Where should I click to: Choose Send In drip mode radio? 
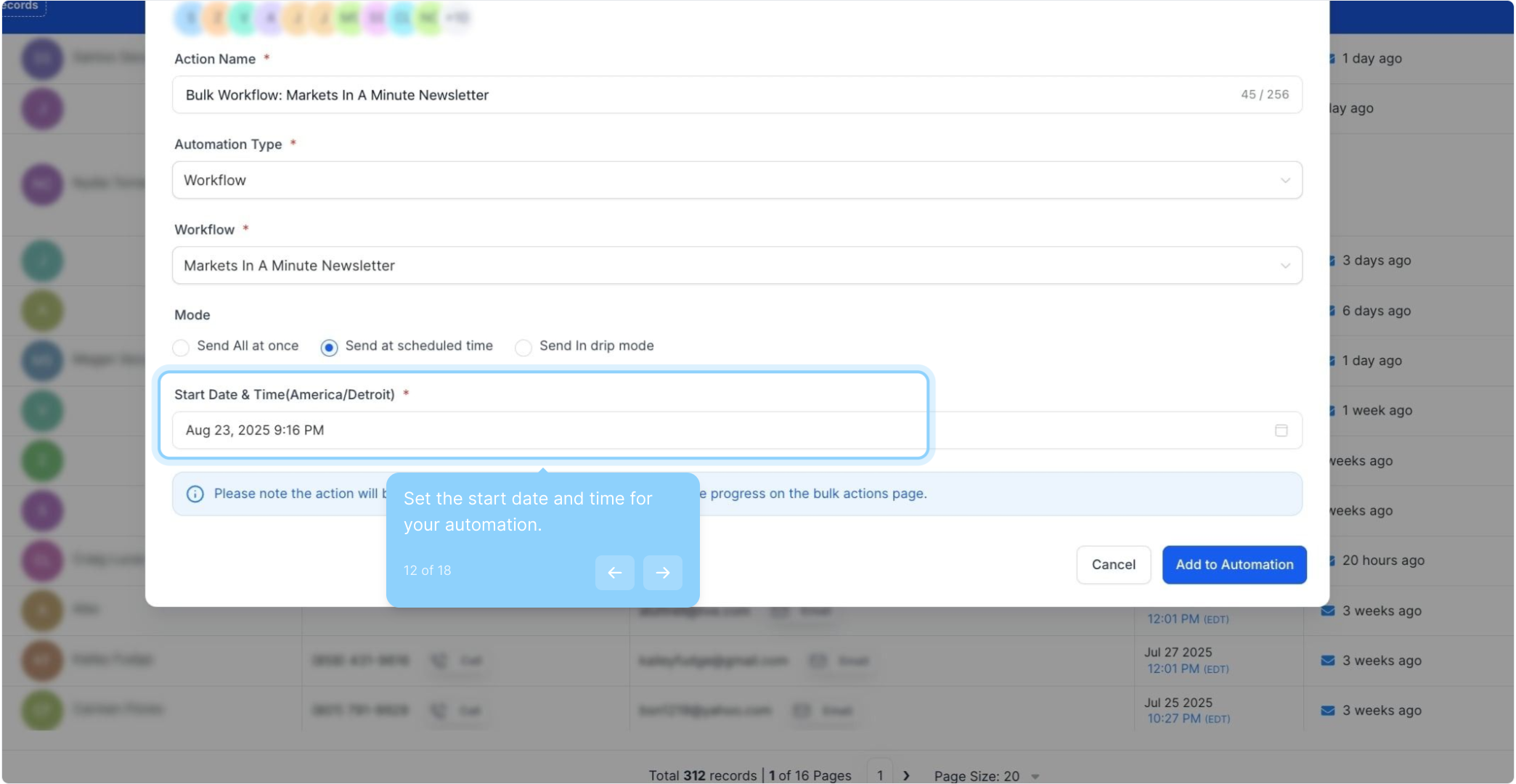pyautogui.click(x=523, y=348)
